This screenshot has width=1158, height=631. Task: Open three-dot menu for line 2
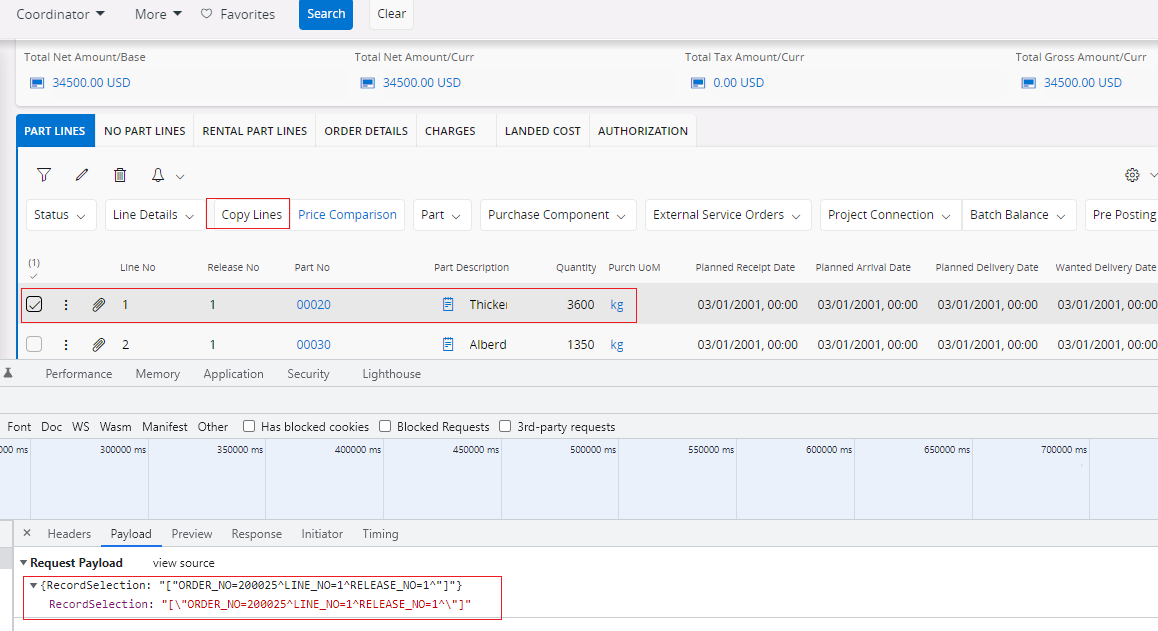click(x=66, y=345)
